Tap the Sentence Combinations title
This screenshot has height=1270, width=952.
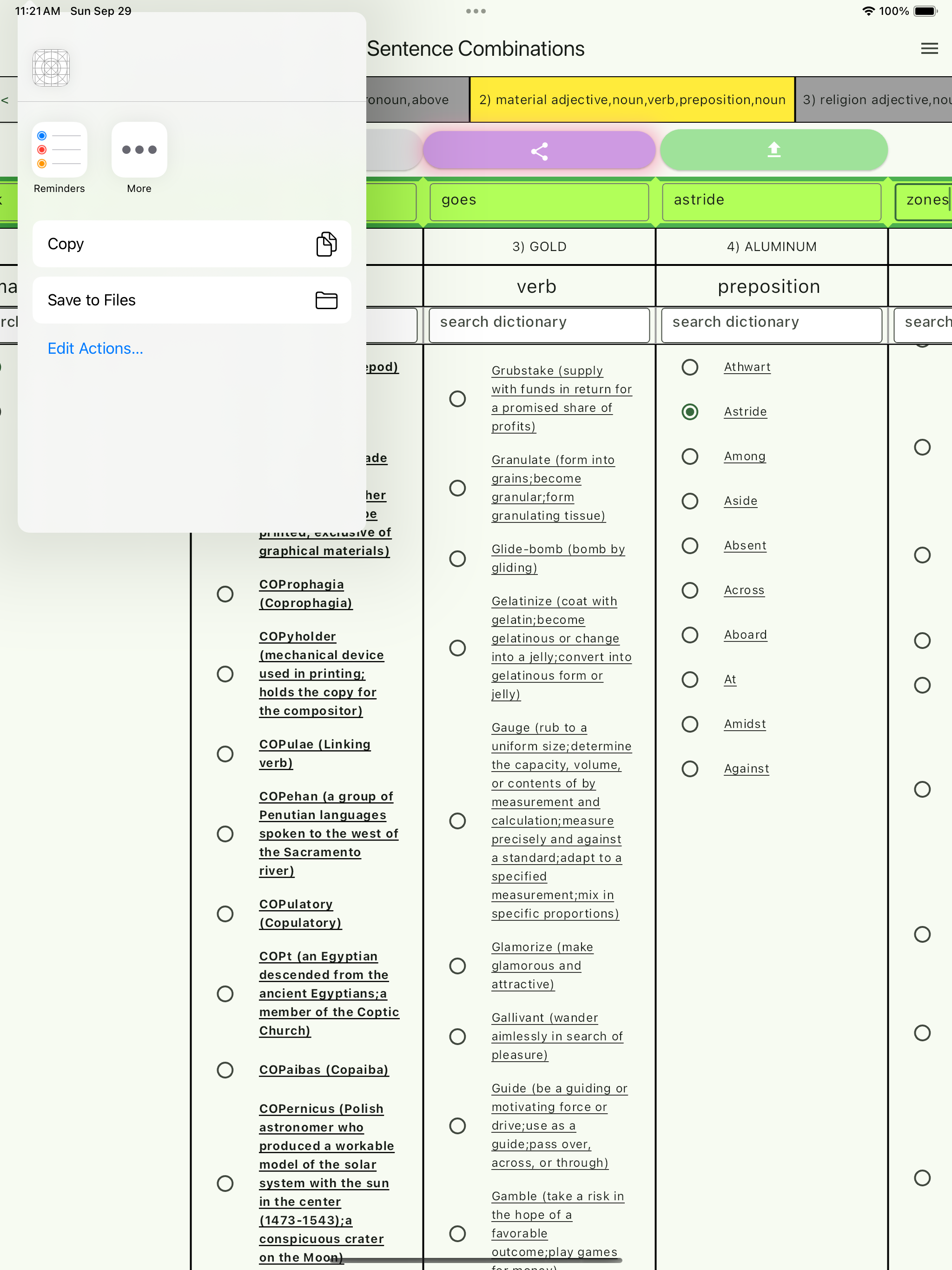(x=476, y=49)
